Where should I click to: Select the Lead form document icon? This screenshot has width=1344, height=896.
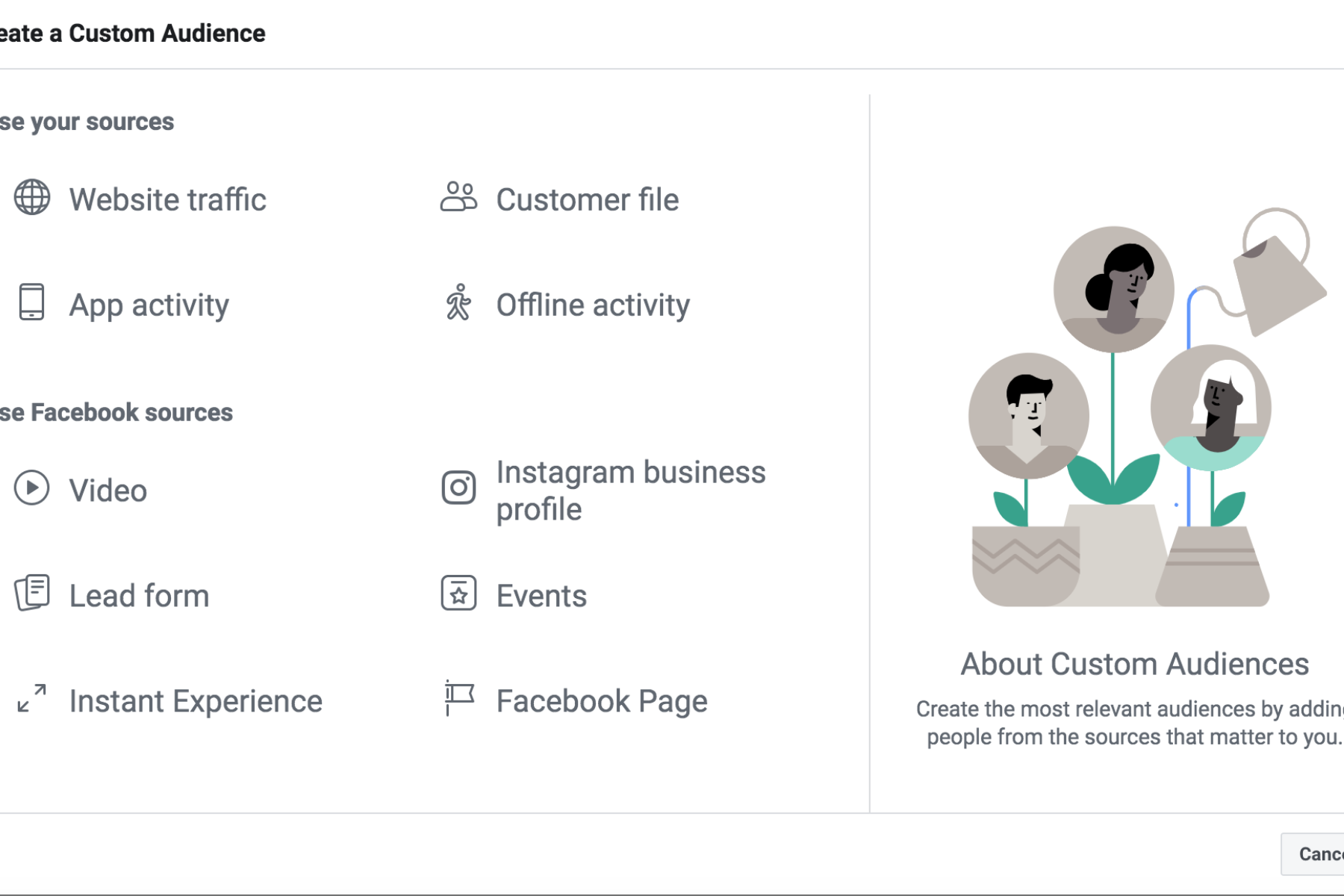tap(32, 594)
